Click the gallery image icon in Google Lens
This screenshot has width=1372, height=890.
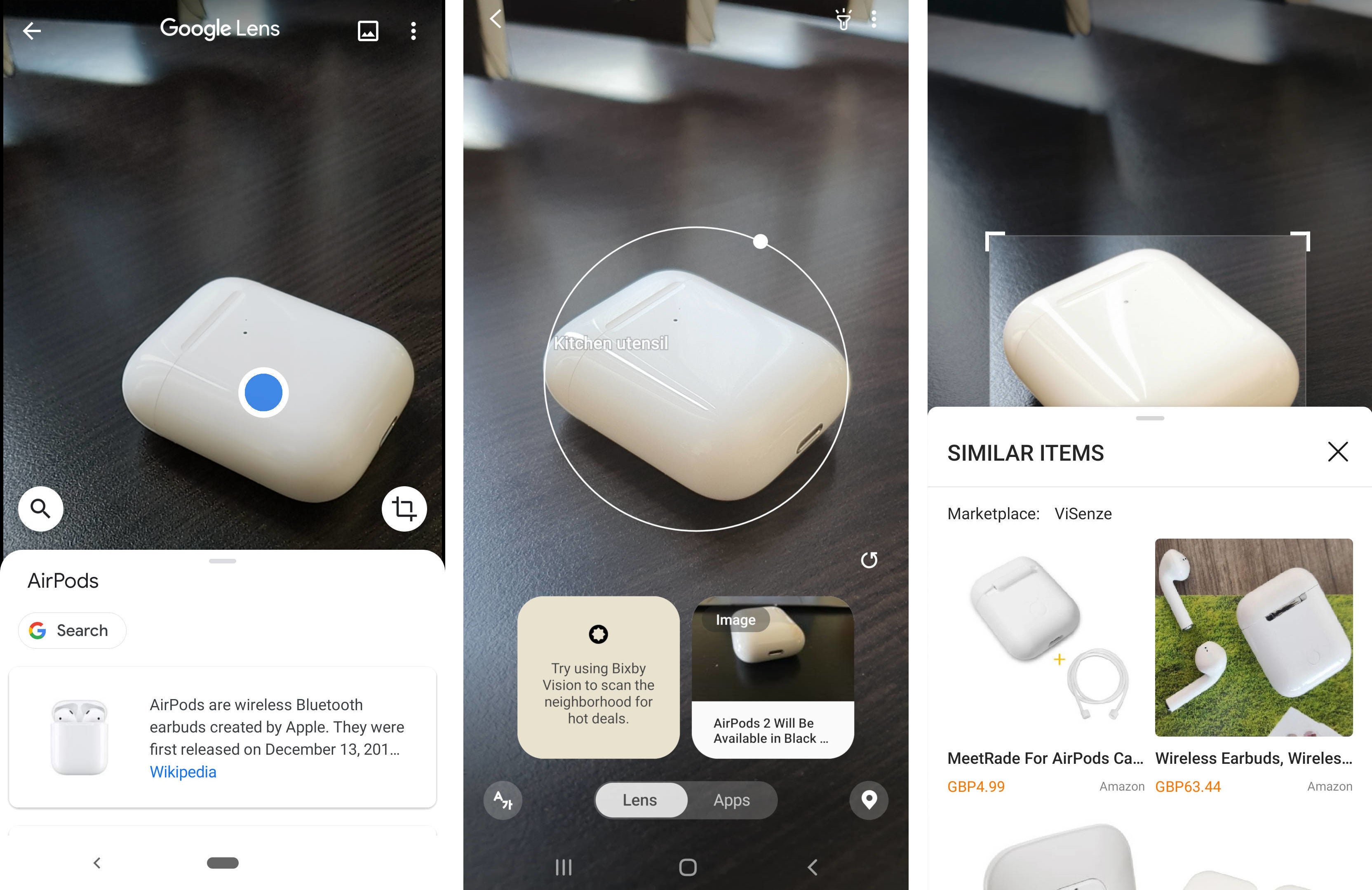tap(367, 28)
